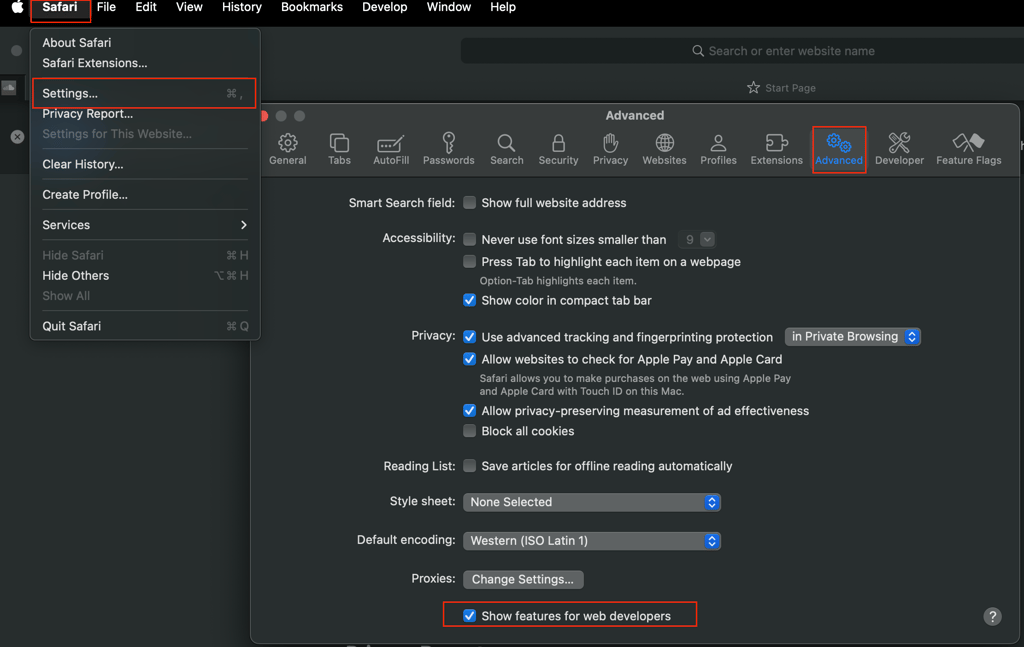
Task: Open the Developer settings pane
Action: 899,150
